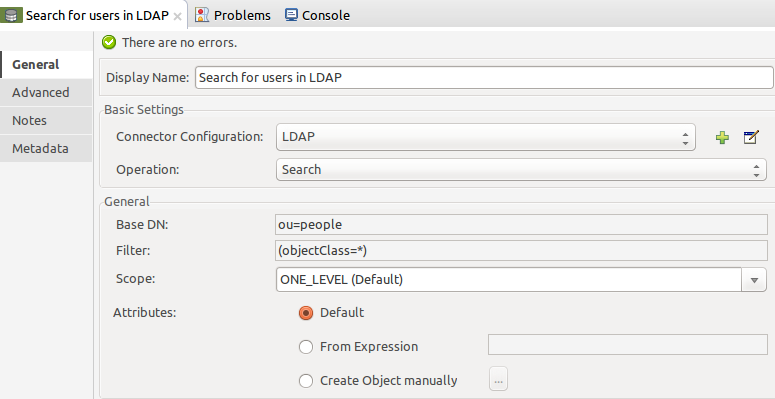Click the Base DN field with ou=people
This screenshot has width=775, height=399.
click(x=521, y=224)
